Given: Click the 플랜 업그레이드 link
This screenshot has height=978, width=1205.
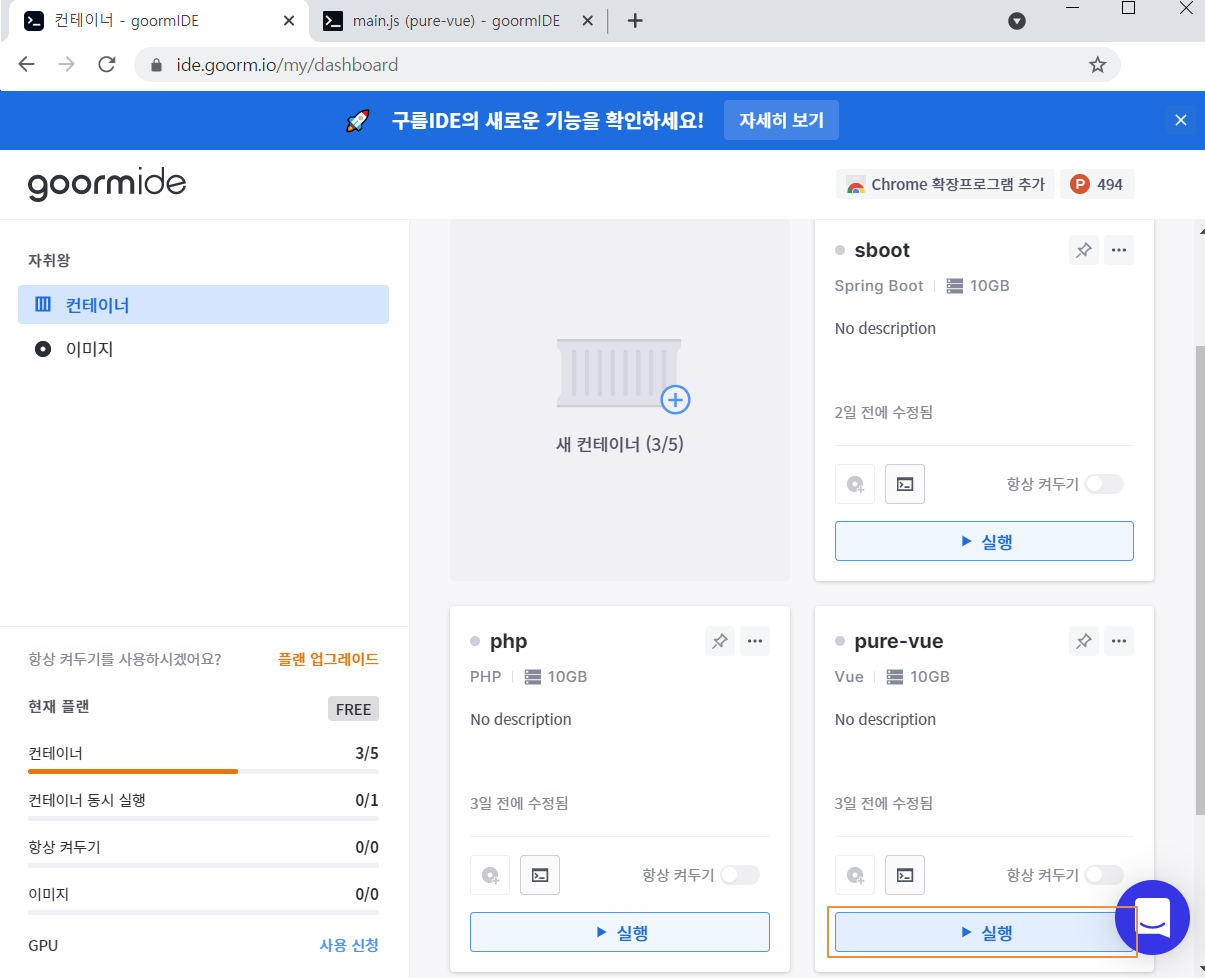Looking at the screenshot, I should (328, 660).
